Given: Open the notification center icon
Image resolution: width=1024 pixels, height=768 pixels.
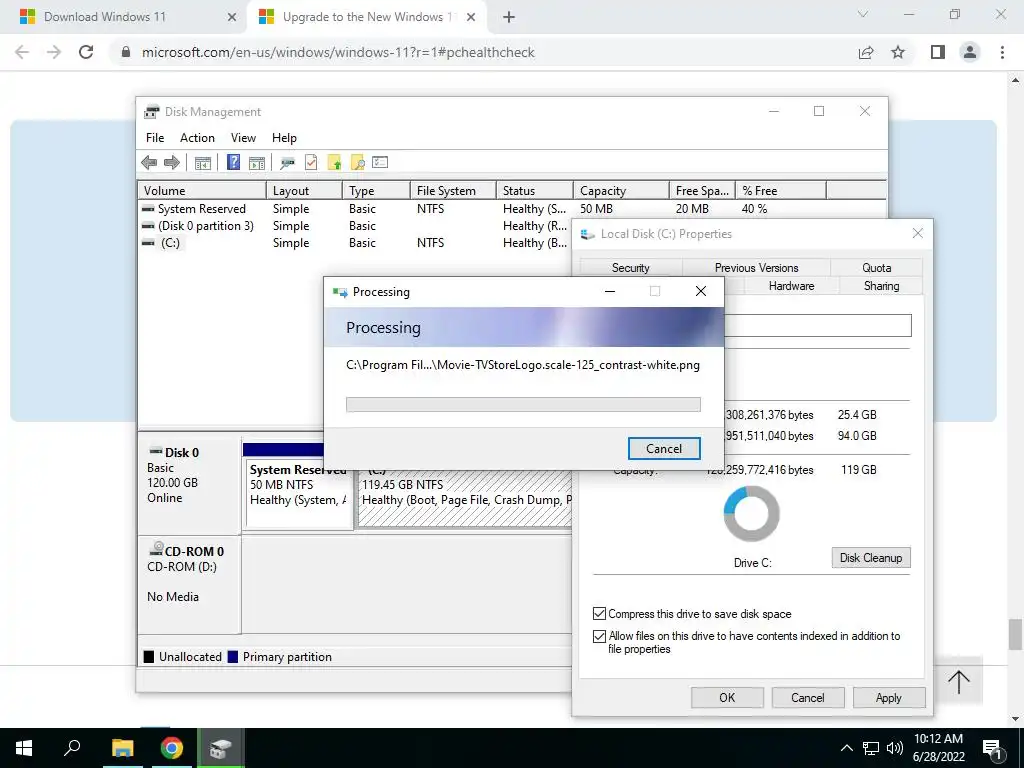Looking at the screenshot, I should coord(992,748).
